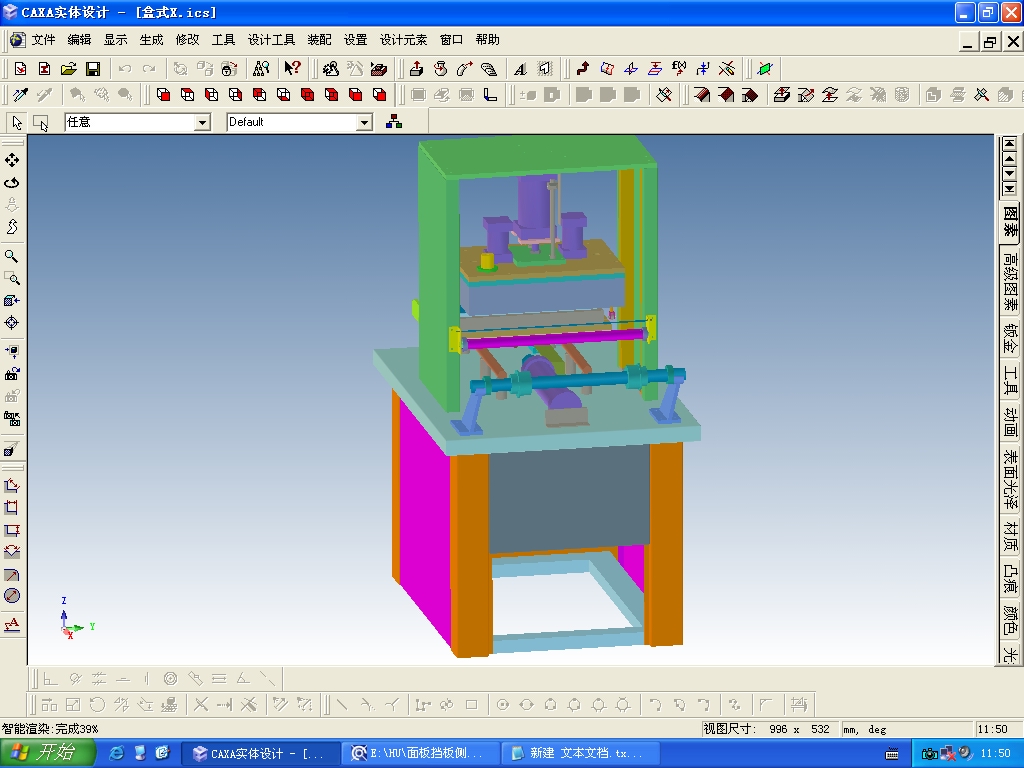
Task: Launch Internet Explorer from quick launch
Action: tap(116, 753)
